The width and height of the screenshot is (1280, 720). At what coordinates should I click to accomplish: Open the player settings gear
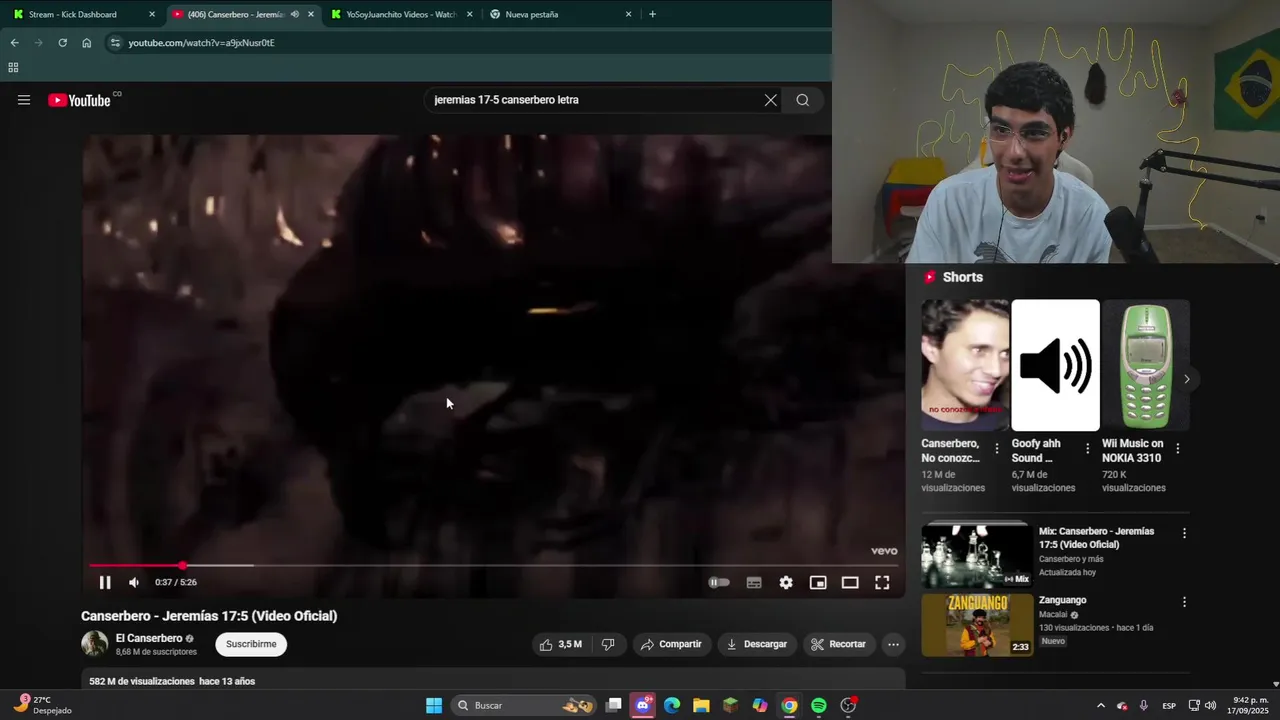click(786, 583)
